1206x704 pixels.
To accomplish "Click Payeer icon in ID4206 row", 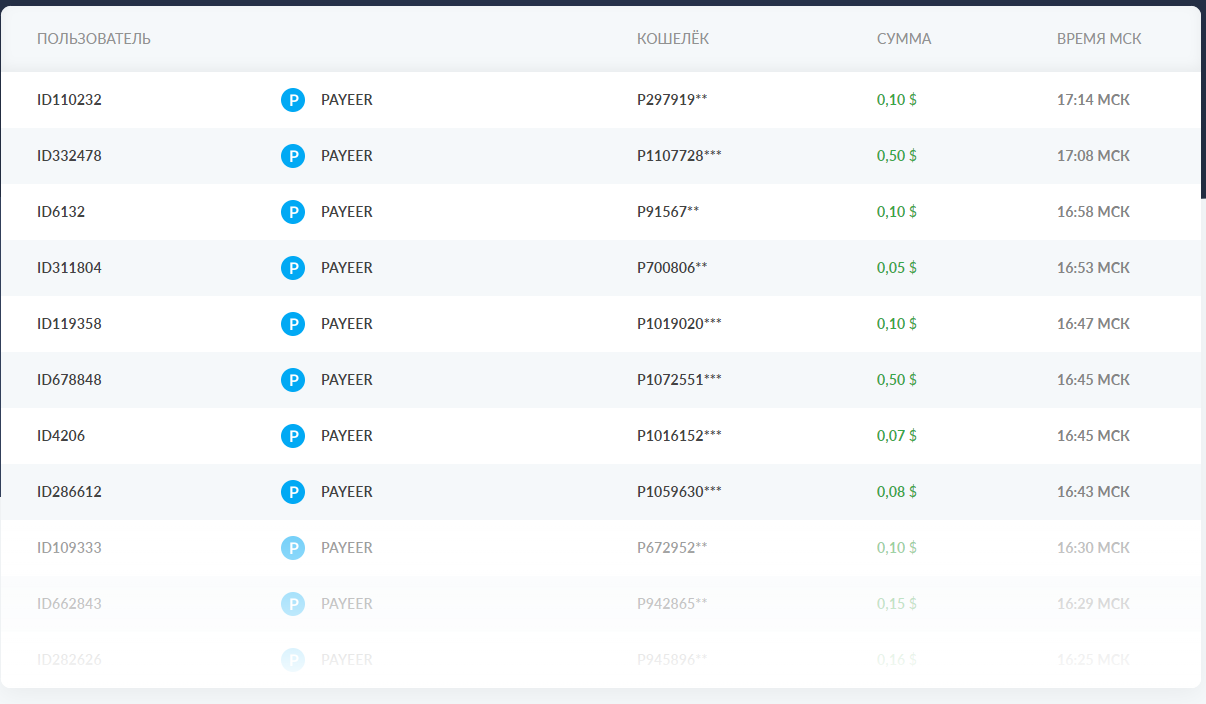I will coord(292,436).
